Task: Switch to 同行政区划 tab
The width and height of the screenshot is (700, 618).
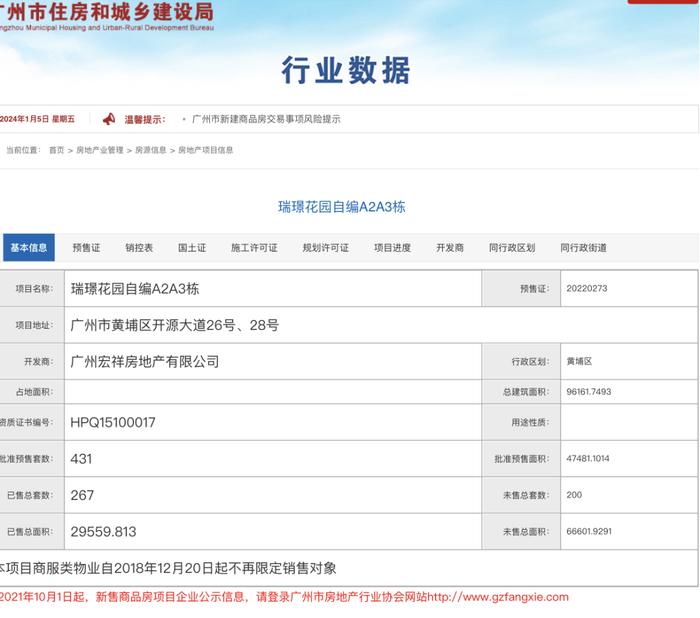Action: click(x=512, y=248)
